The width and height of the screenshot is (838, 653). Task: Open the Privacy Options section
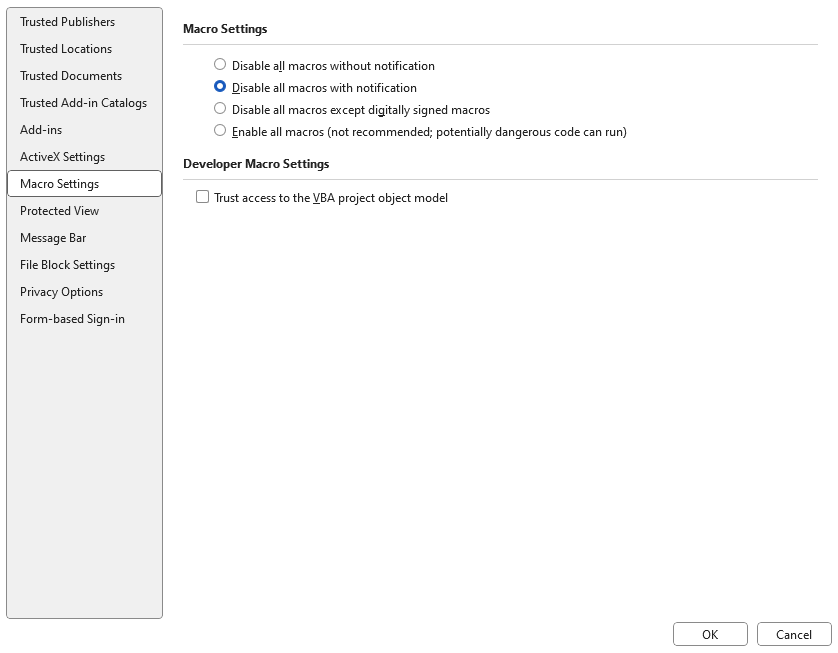pos(61,292)
